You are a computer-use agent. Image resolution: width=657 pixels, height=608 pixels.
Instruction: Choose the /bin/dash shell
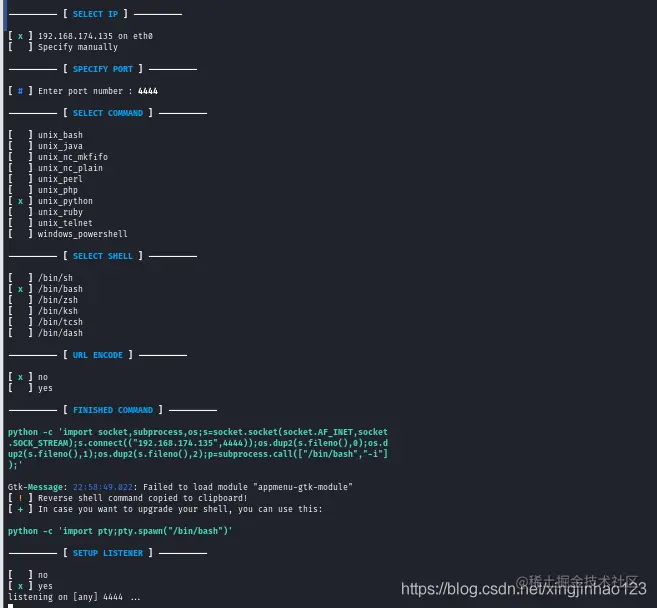46,333
